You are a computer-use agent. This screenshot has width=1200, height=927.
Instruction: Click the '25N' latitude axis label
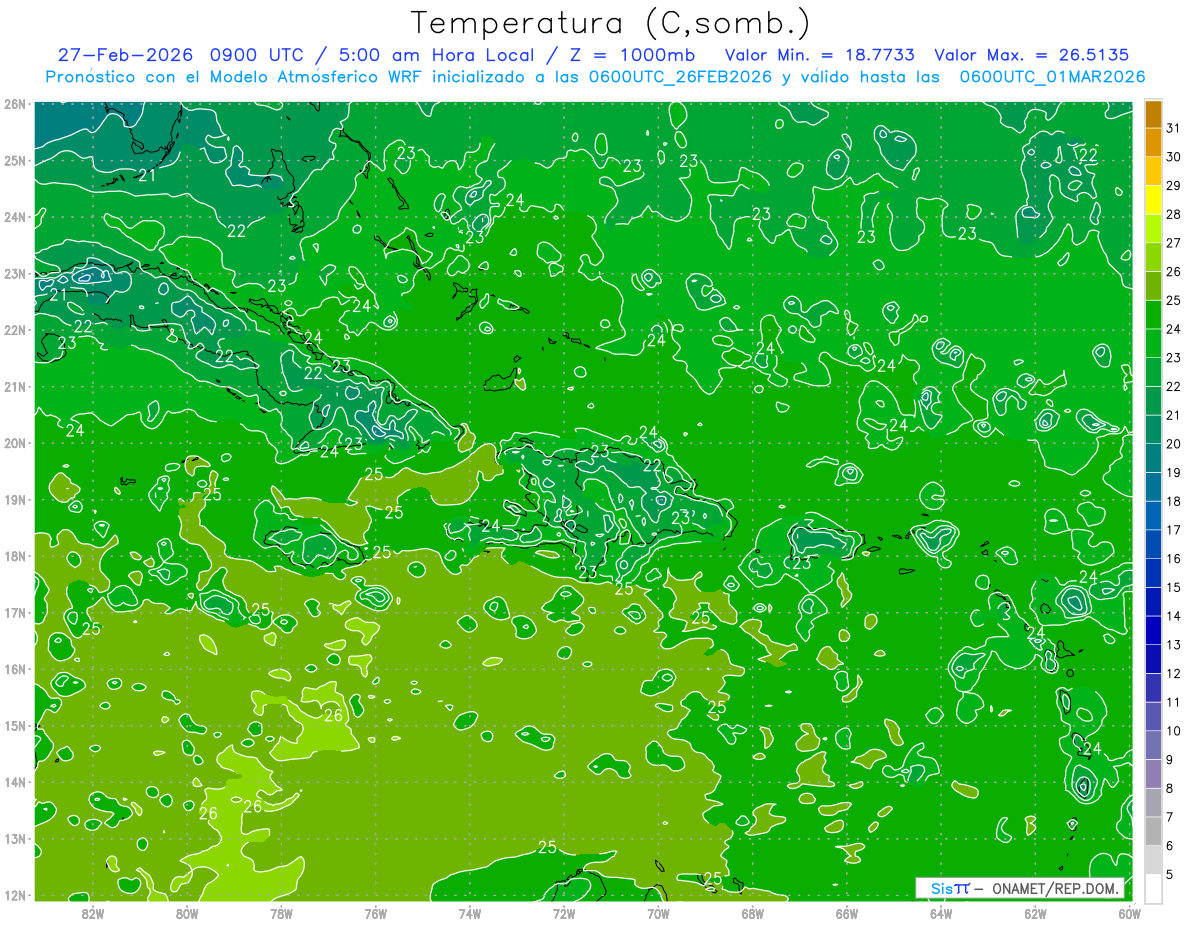(14, 160)
